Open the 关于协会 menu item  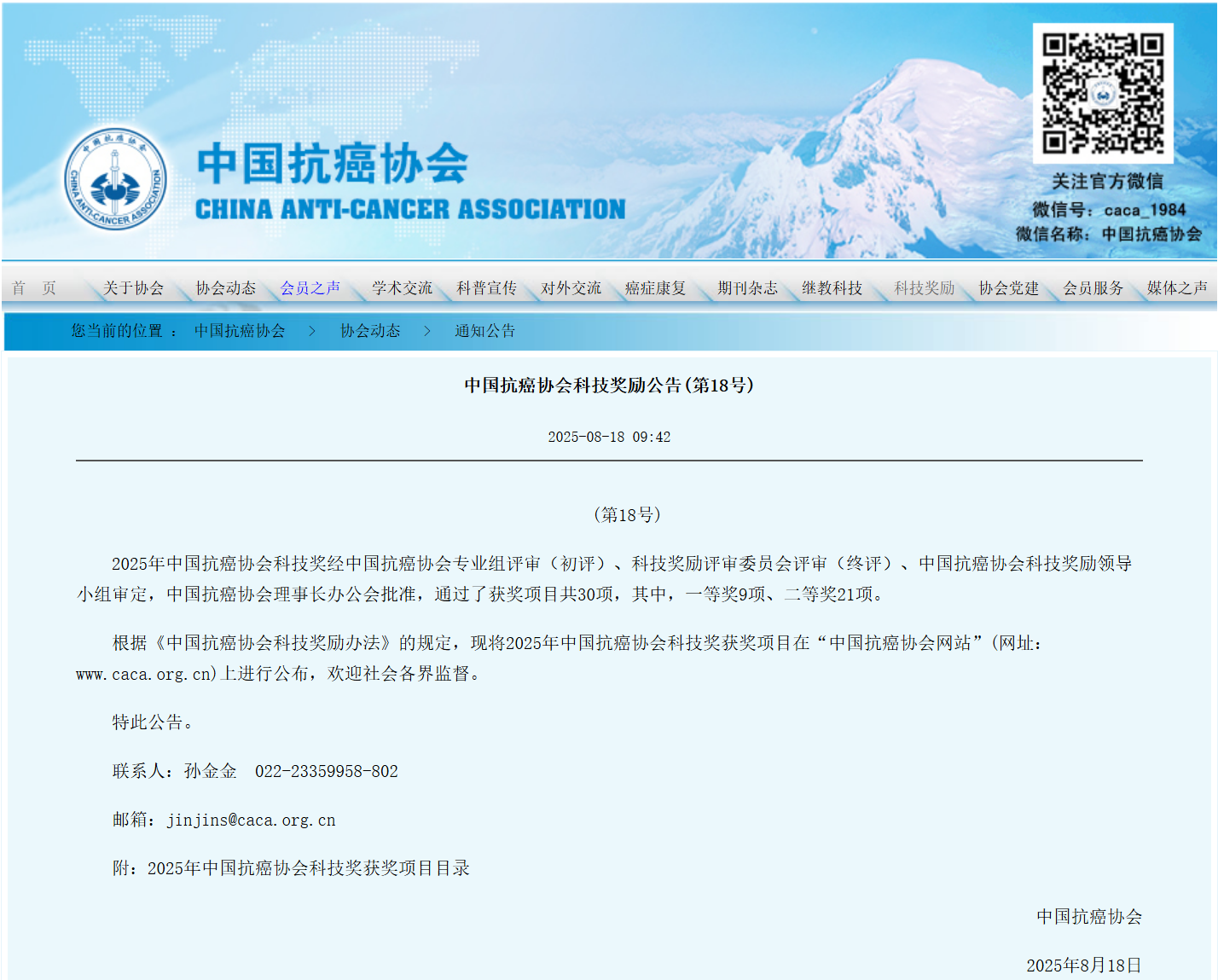(x=133, y=288)
